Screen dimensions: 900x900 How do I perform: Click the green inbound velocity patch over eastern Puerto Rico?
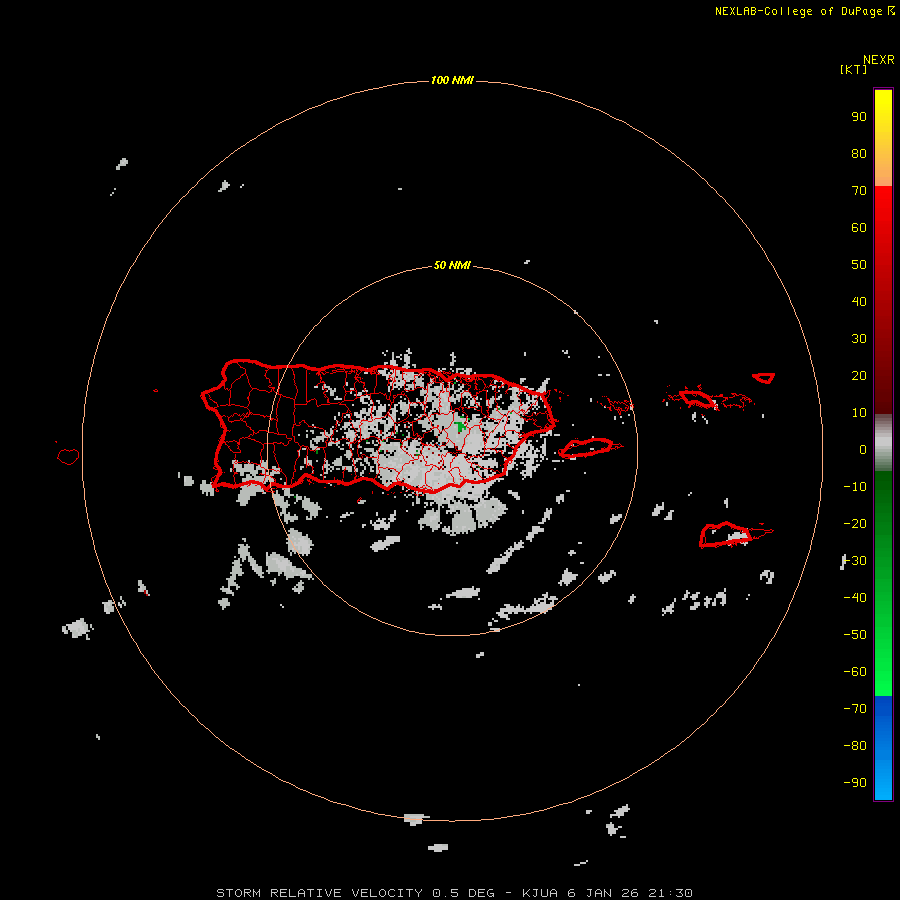click(x=460, y=426)
